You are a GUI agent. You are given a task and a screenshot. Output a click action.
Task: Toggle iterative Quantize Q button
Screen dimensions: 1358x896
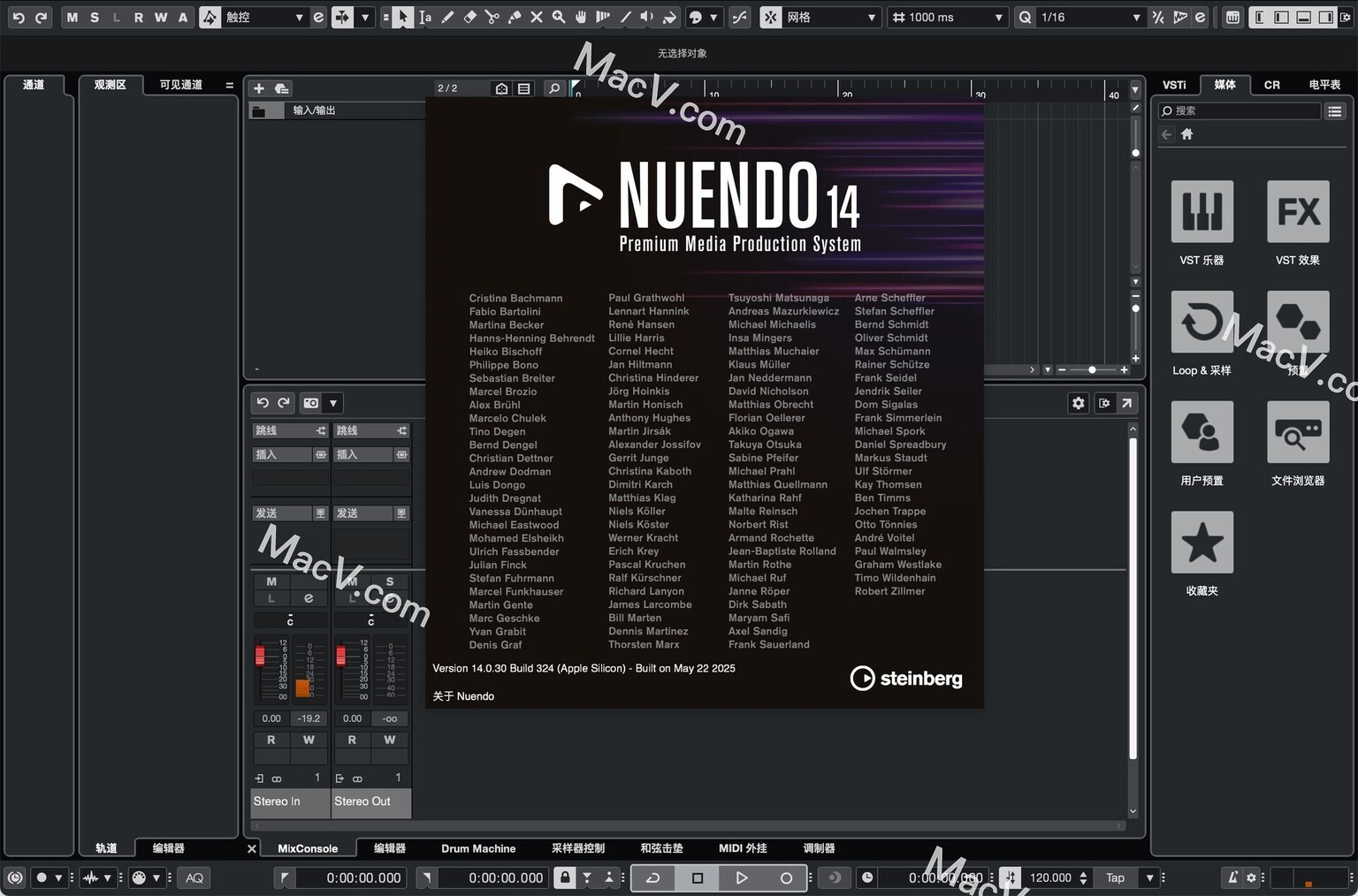(1025, 17)
